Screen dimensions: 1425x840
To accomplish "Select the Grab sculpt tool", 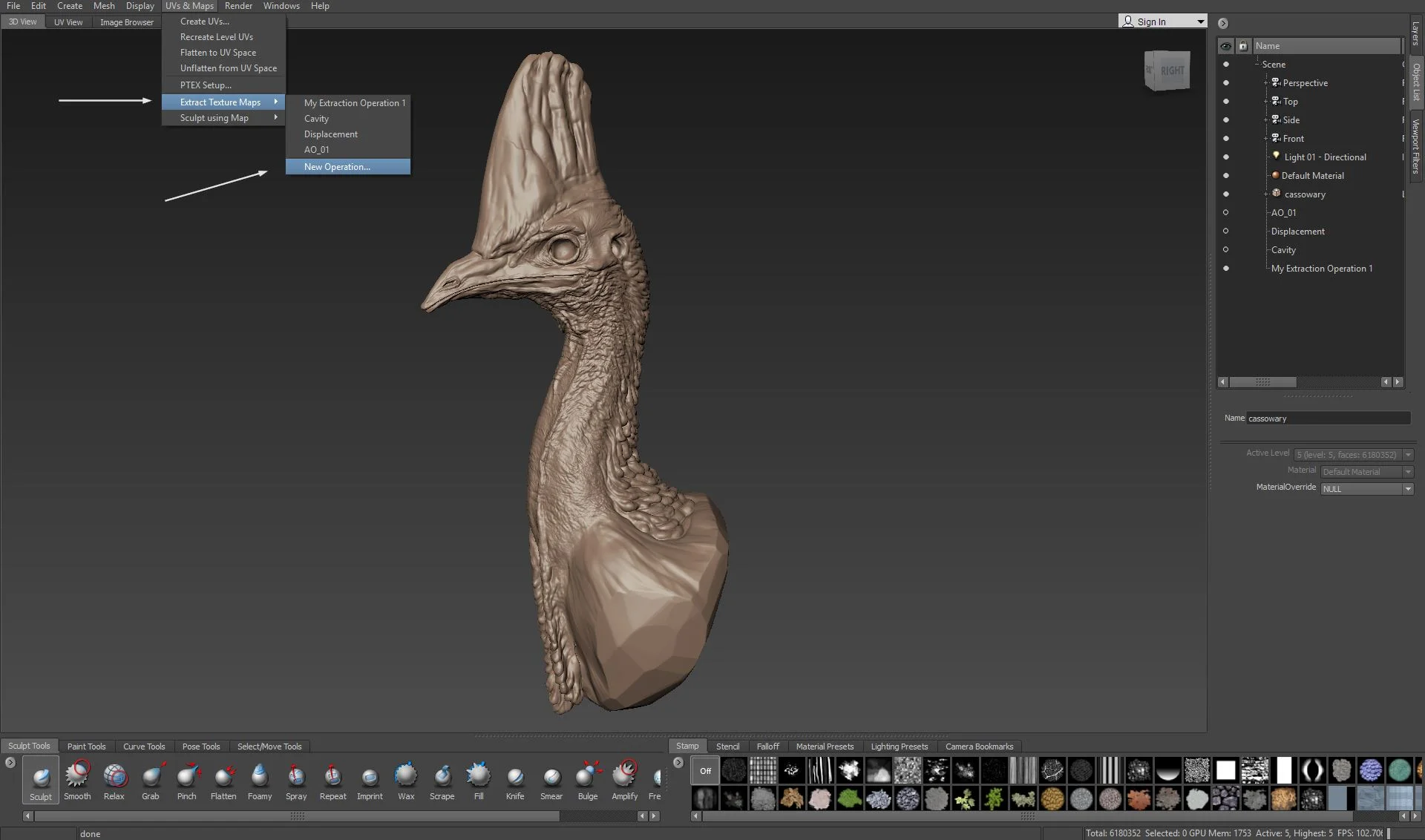I will click(151, 779).
